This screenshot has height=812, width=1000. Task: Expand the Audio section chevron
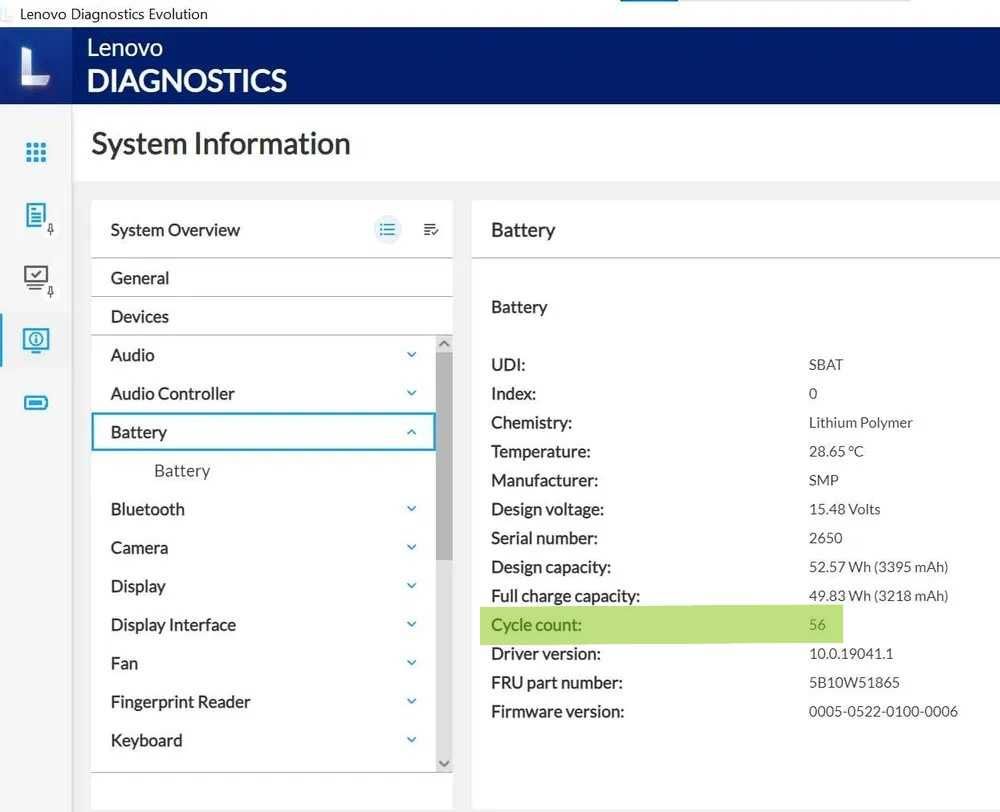tap(411, 355)
